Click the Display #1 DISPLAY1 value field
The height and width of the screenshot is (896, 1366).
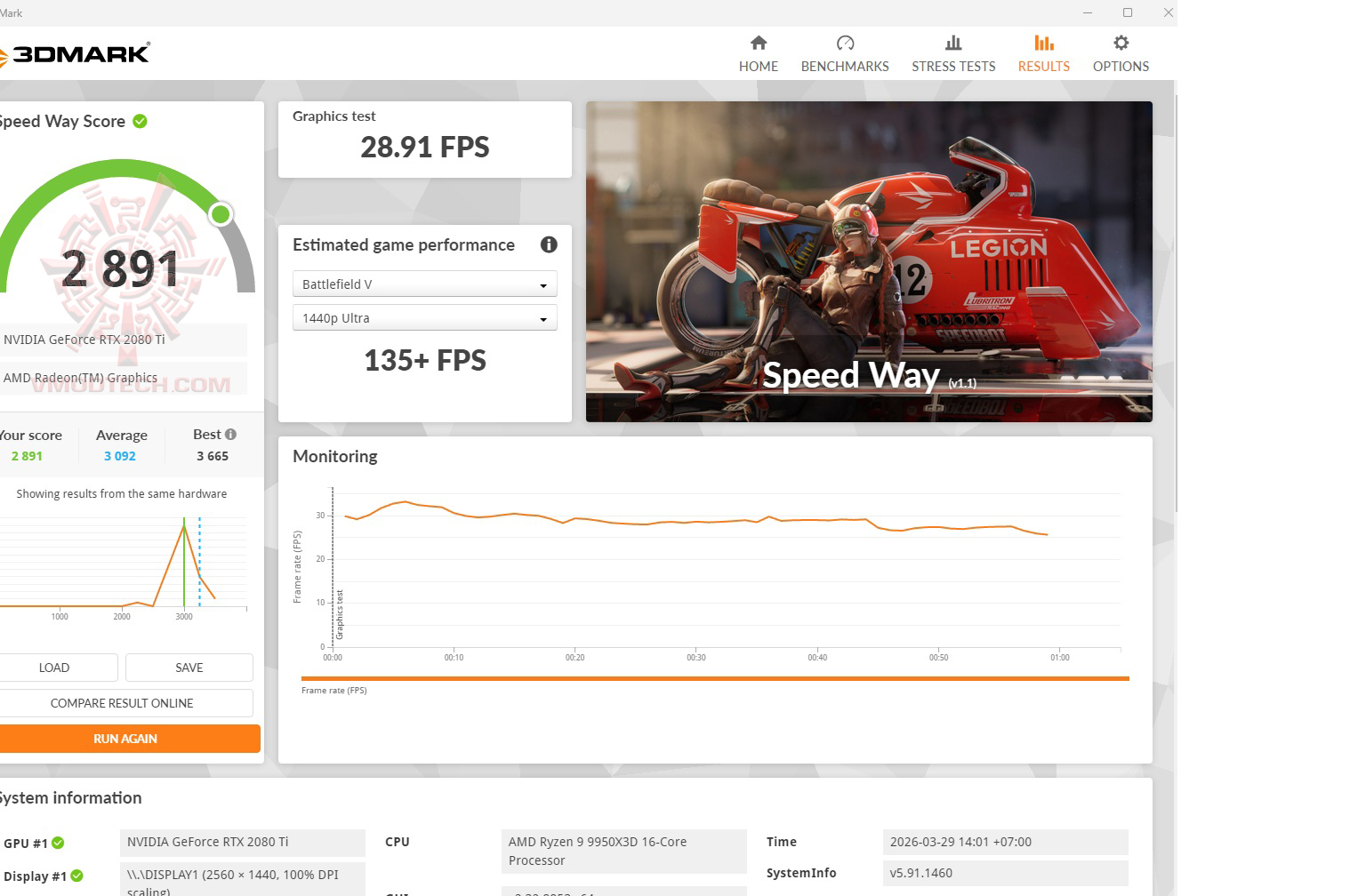pyautogui.click(x=243, y=879)
